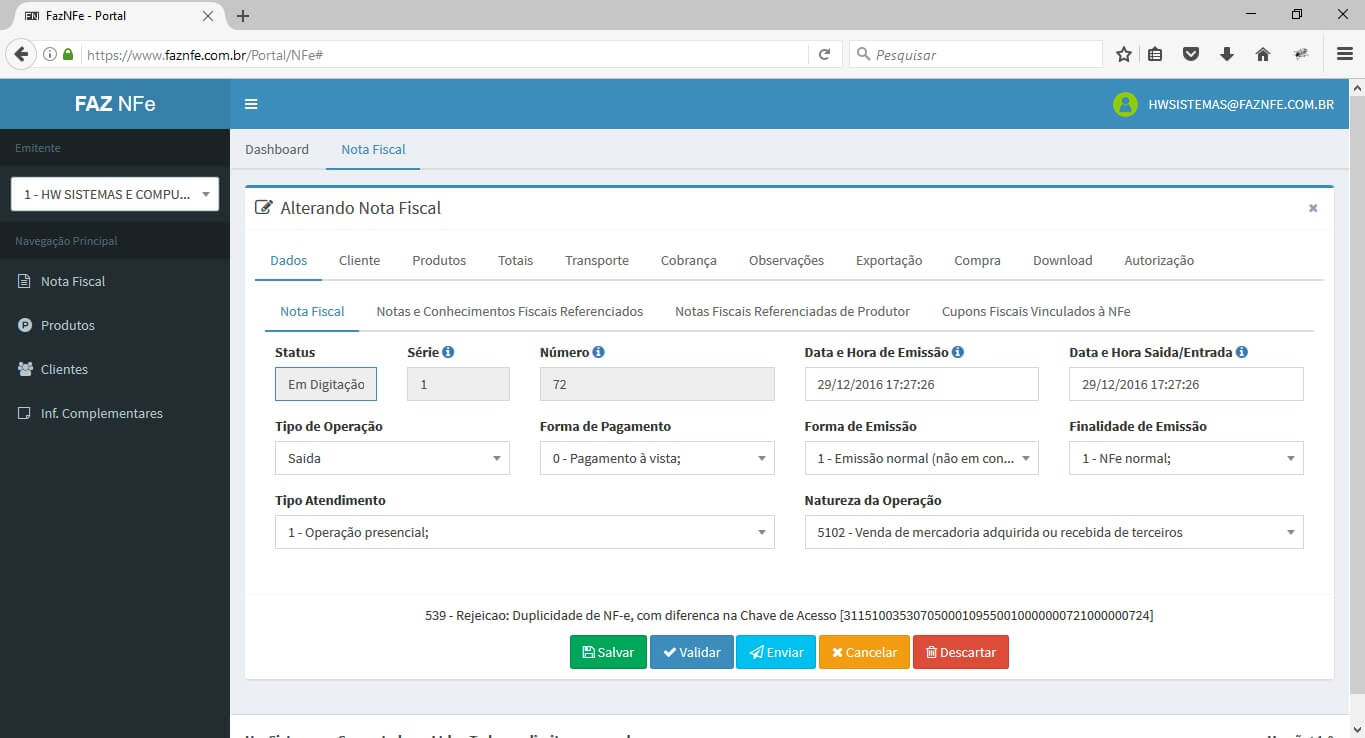Select the Dados tab

(x=289, y=260)
